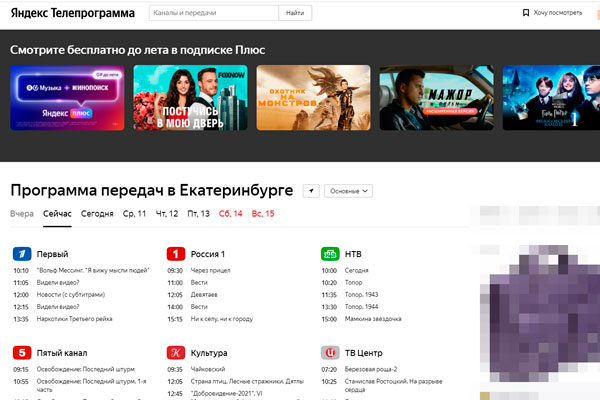
Task: Open Видели видео? at 11:05
Action: pos(58,282)
